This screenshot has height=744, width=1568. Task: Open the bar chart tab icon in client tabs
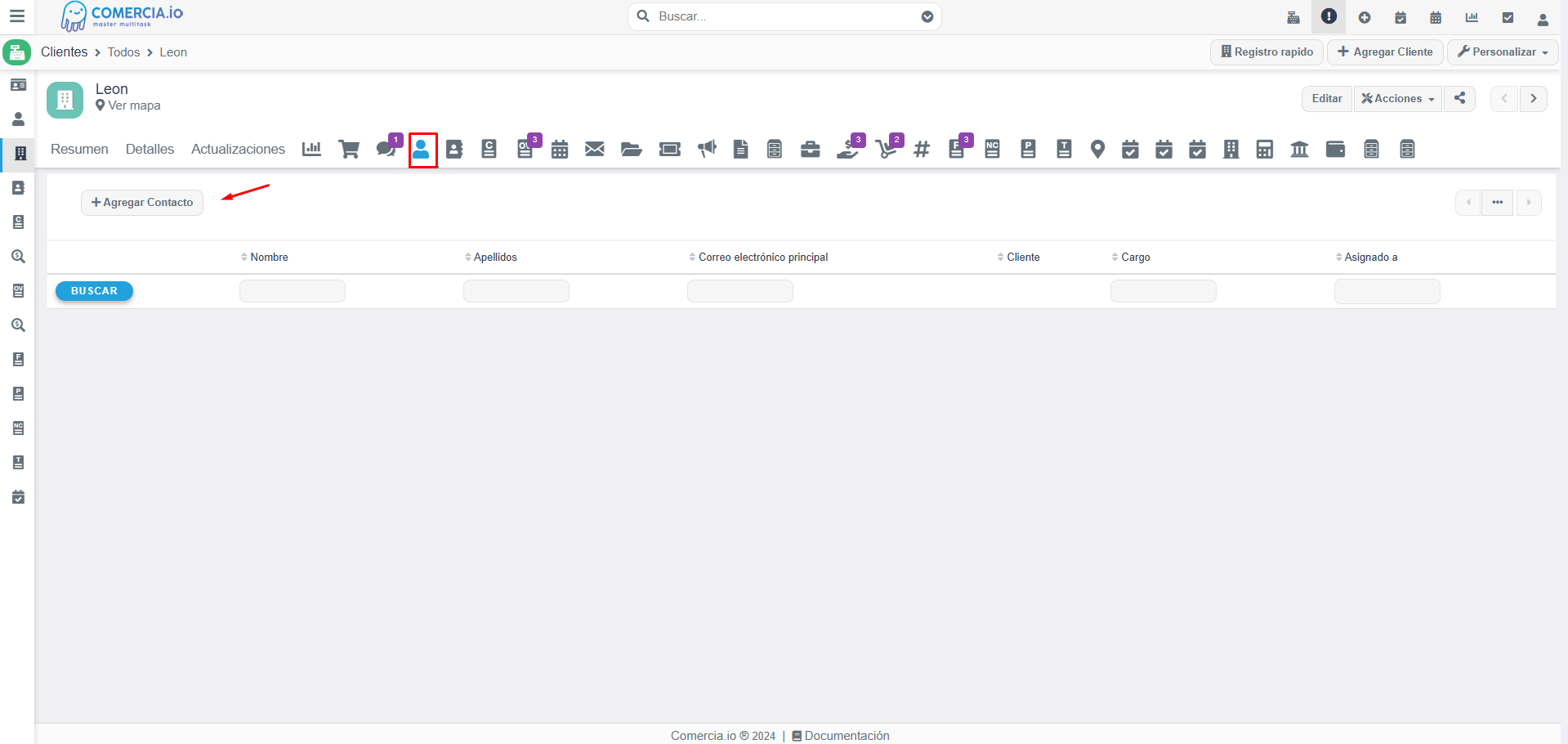click(x=311, y=149)
